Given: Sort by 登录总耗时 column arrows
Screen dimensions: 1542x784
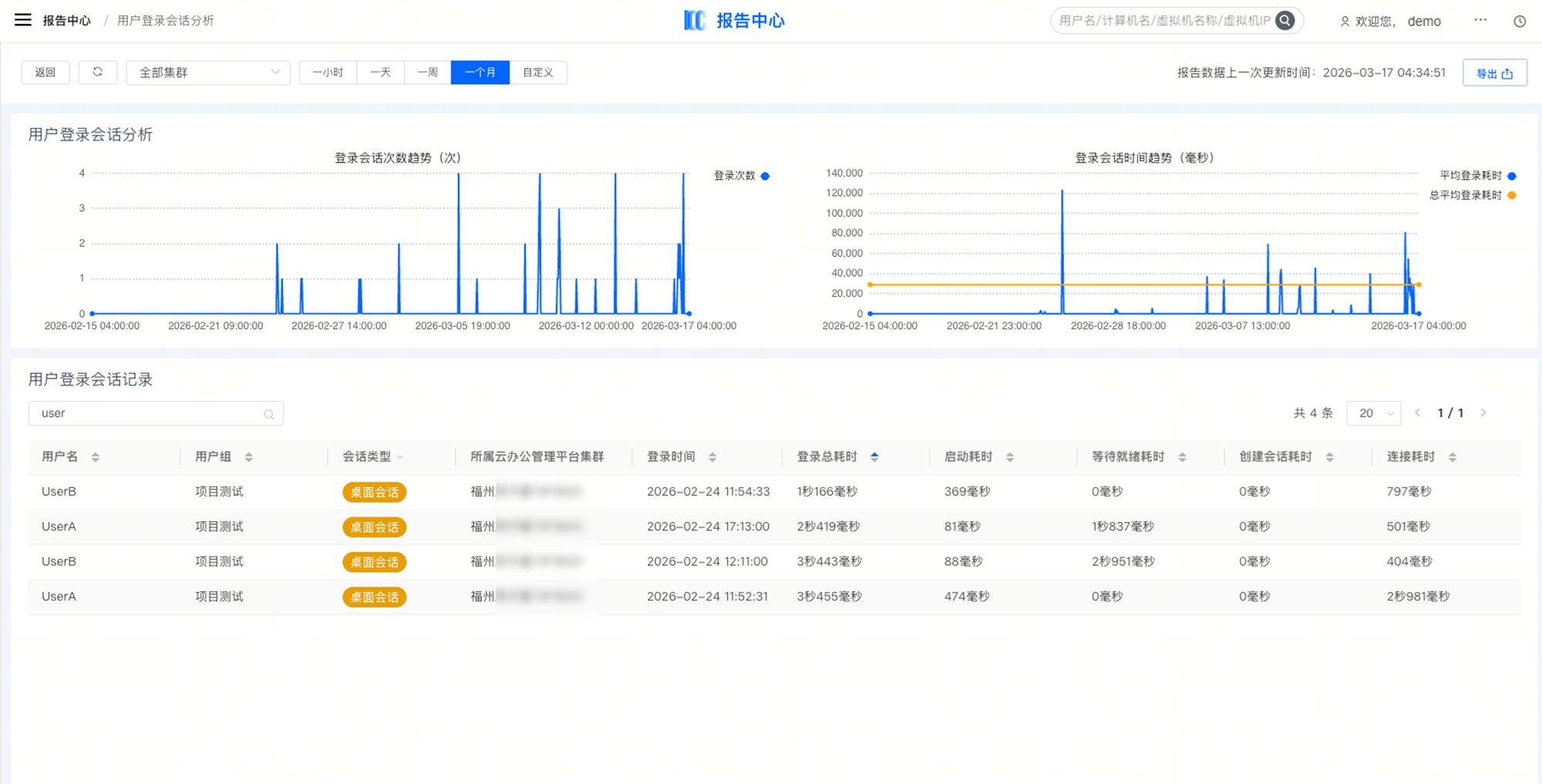Looking at the screenshot, I should point(874,457).
